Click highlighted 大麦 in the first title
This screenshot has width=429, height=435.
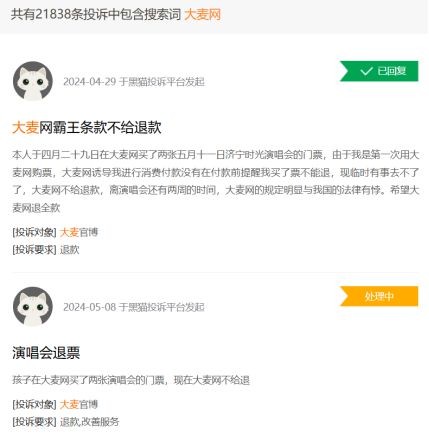point(25,128)
